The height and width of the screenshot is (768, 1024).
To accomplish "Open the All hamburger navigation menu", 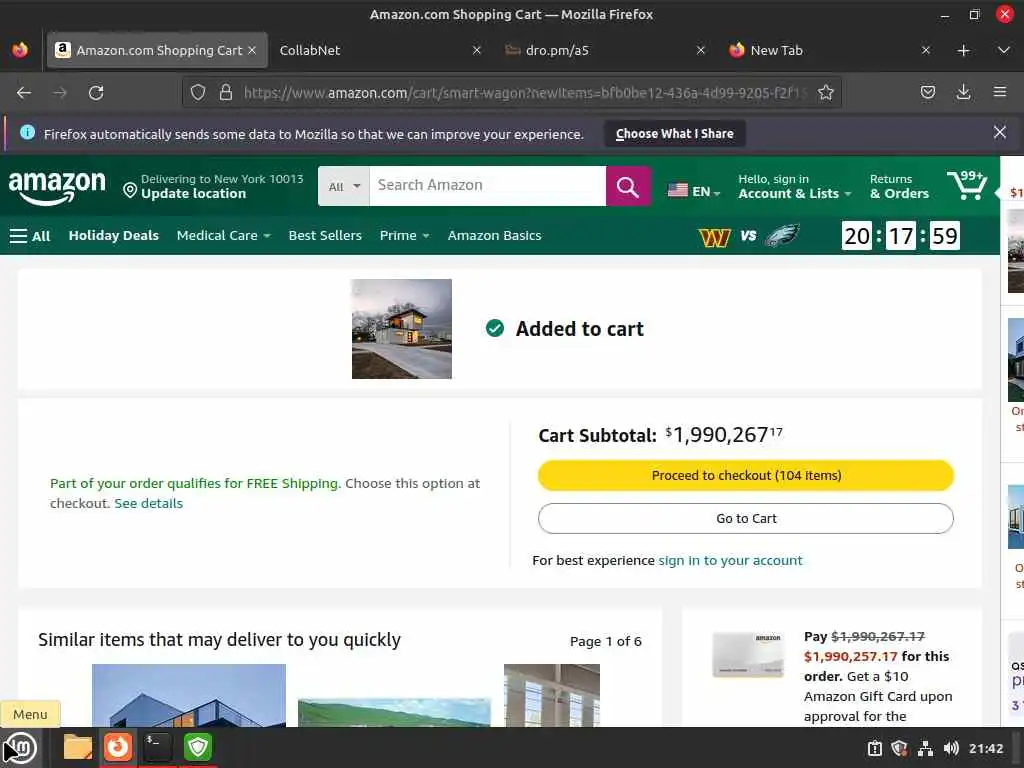I will [x=30, y=236].
